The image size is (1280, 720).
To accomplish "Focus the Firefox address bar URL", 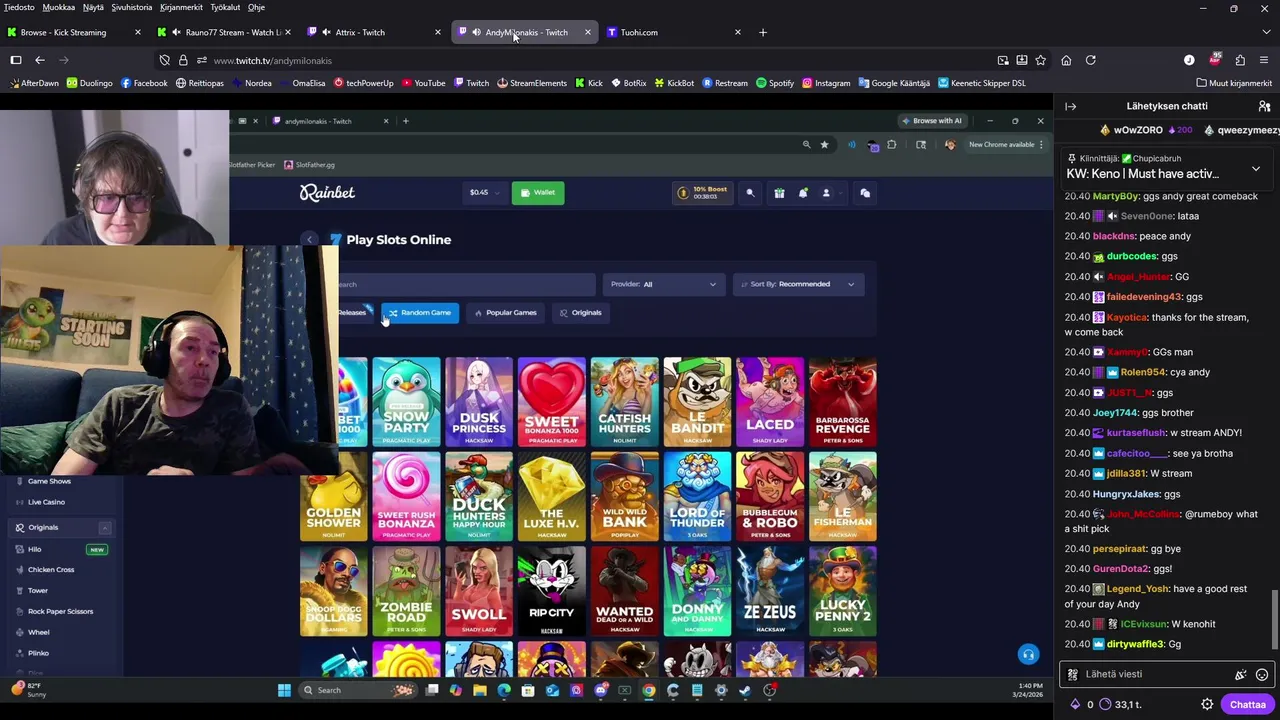I will tap(272, 60).
